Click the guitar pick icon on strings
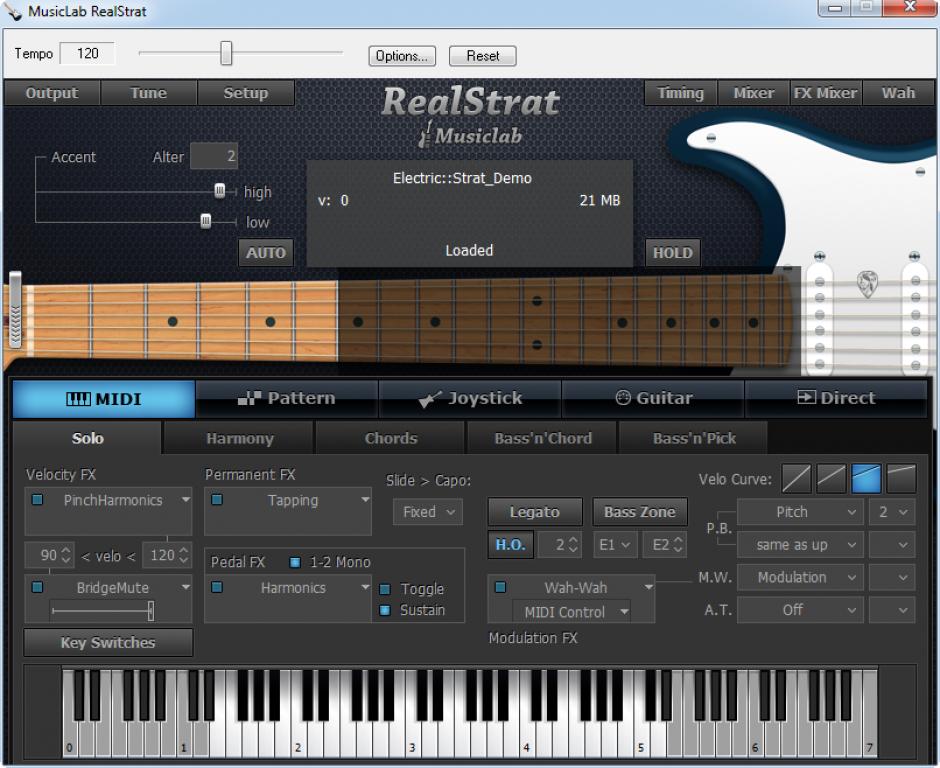Image resolution: width=940 pixels, height=768 pixels. coord(867,283)
